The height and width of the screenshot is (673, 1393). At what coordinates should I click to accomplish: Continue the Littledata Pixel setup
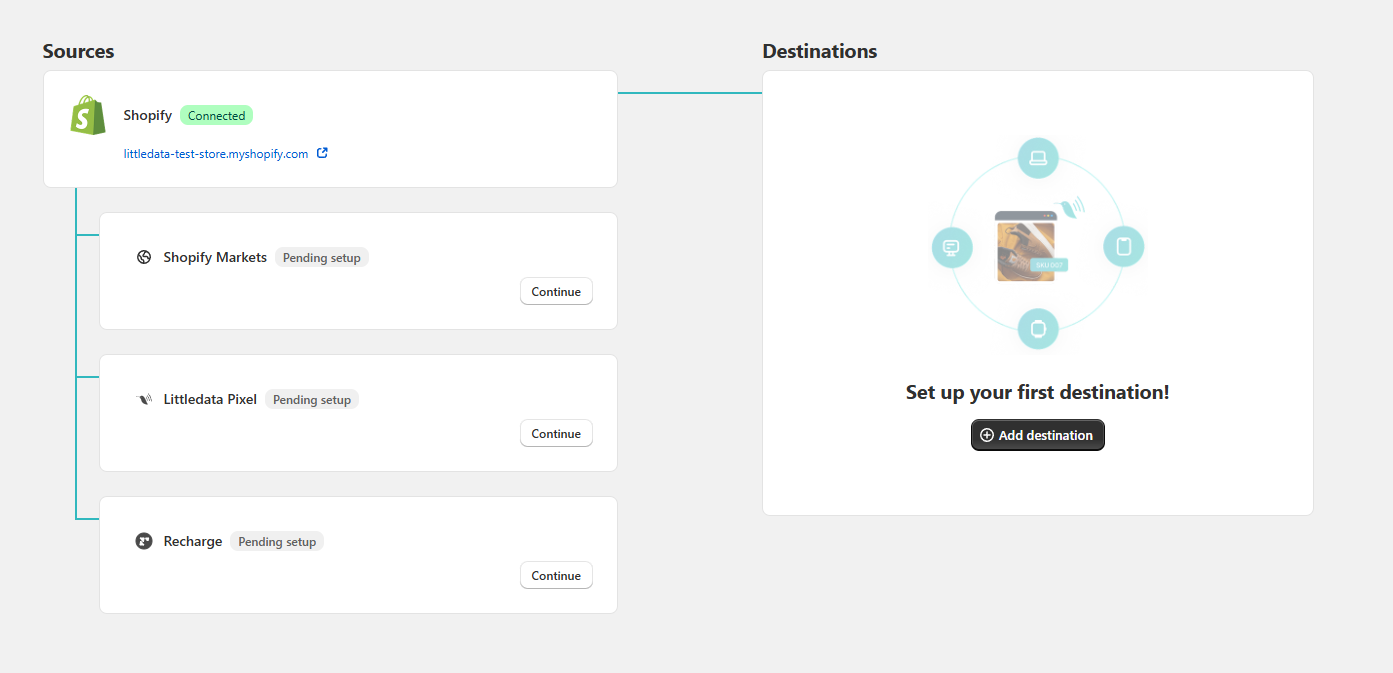556,434
